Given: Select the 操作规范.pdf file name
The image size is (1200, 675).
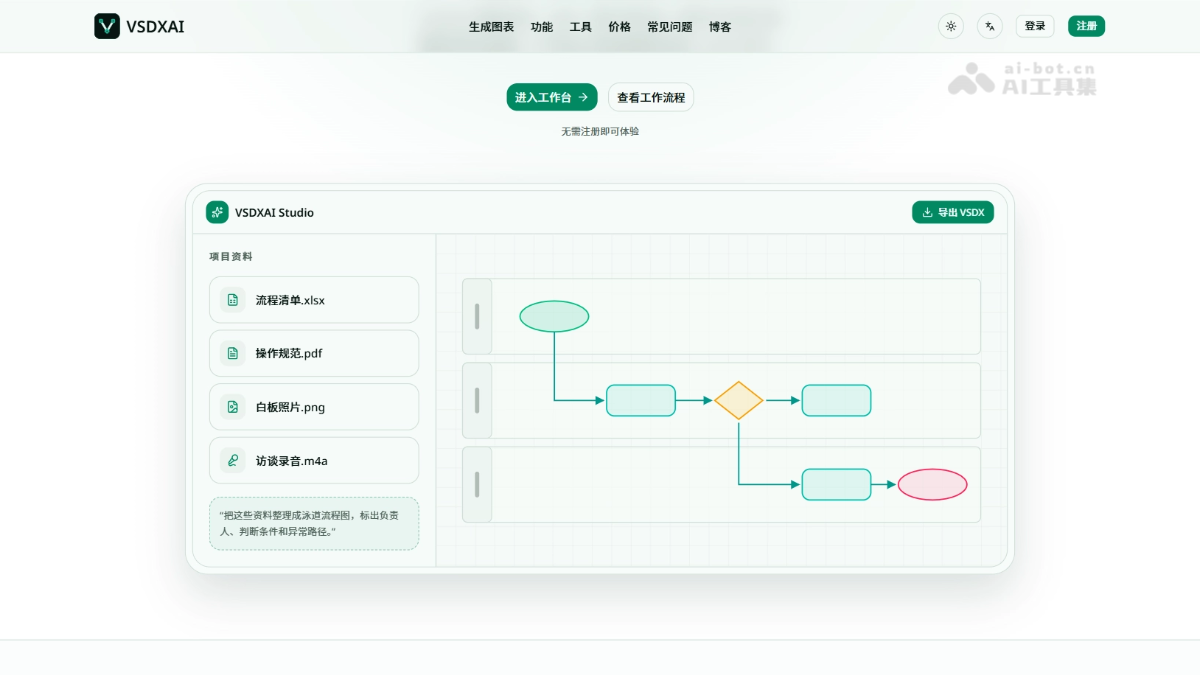Looking at the screenshot, I should (x=289, y=353).
